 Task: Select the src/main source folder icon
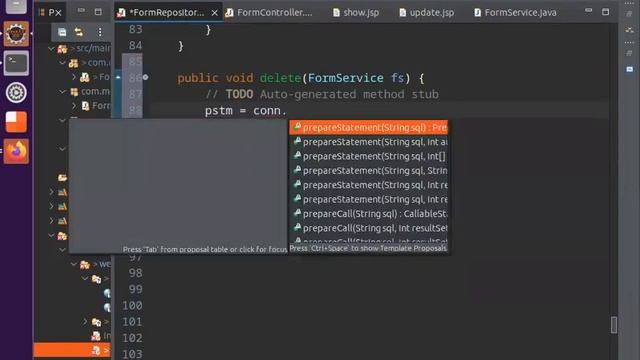[x=62, y=49]
